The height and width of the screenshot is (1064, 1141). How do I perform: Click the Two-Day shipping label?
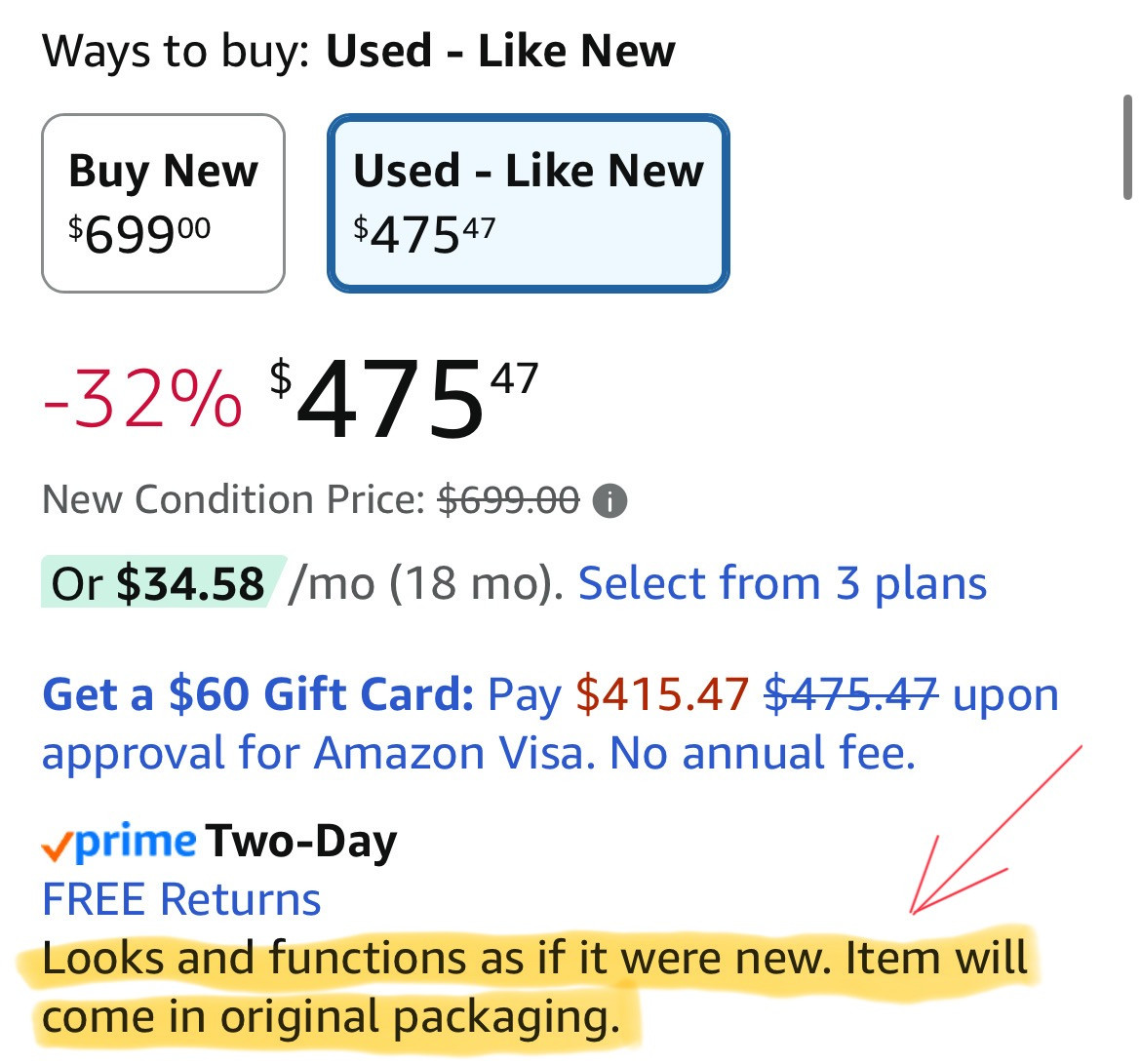[301, 842]
